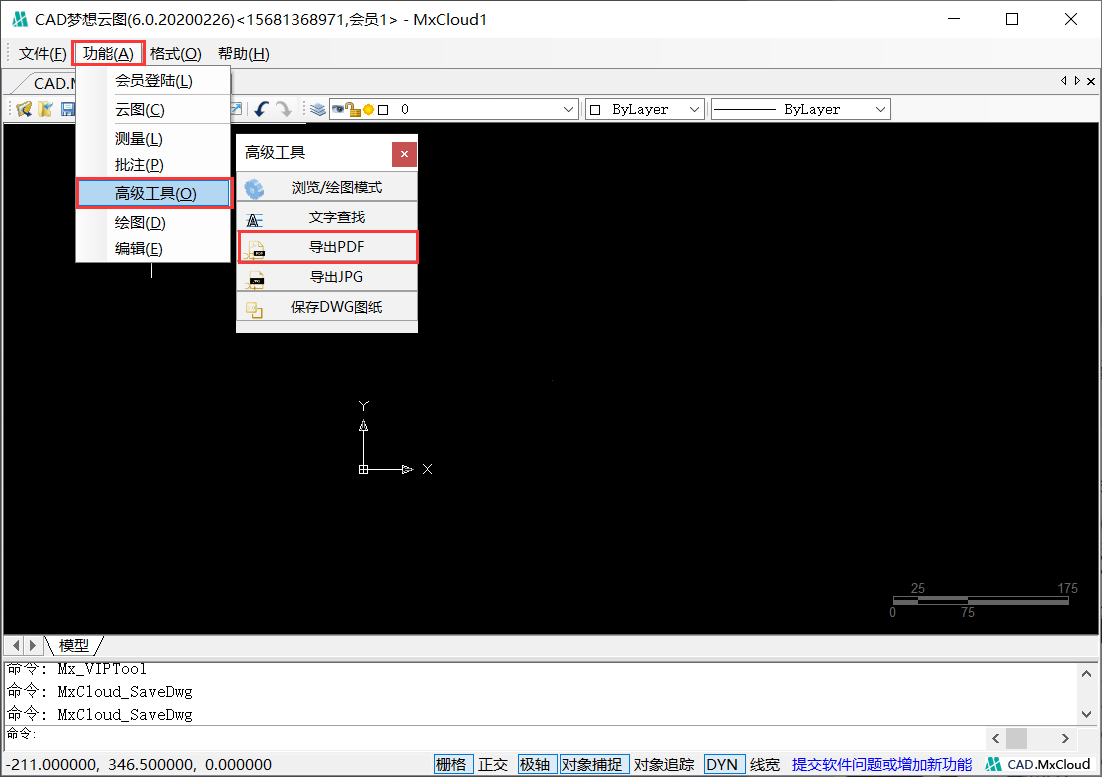This screenshot has width=1102, height=777.
Task: Click the JPG file icon in 高级工具
Action: coord(256,280)
